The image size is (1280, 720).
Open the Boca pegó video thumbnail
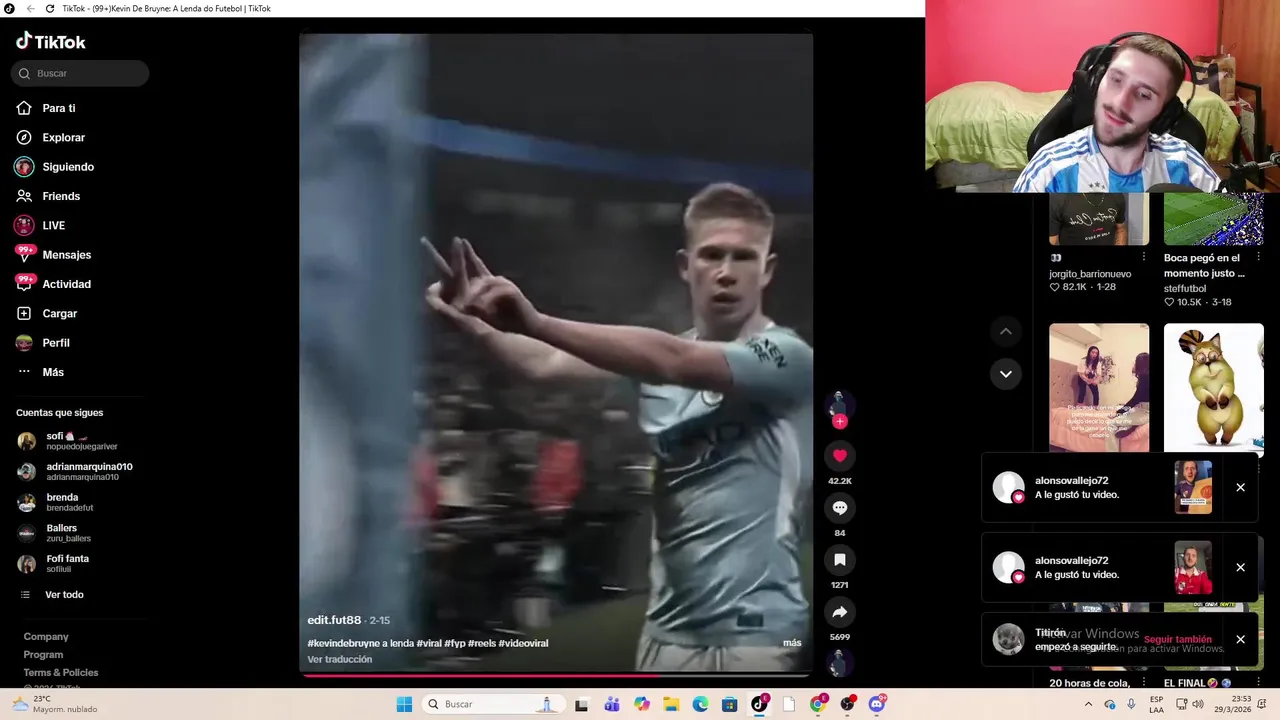click(1214, 219)
